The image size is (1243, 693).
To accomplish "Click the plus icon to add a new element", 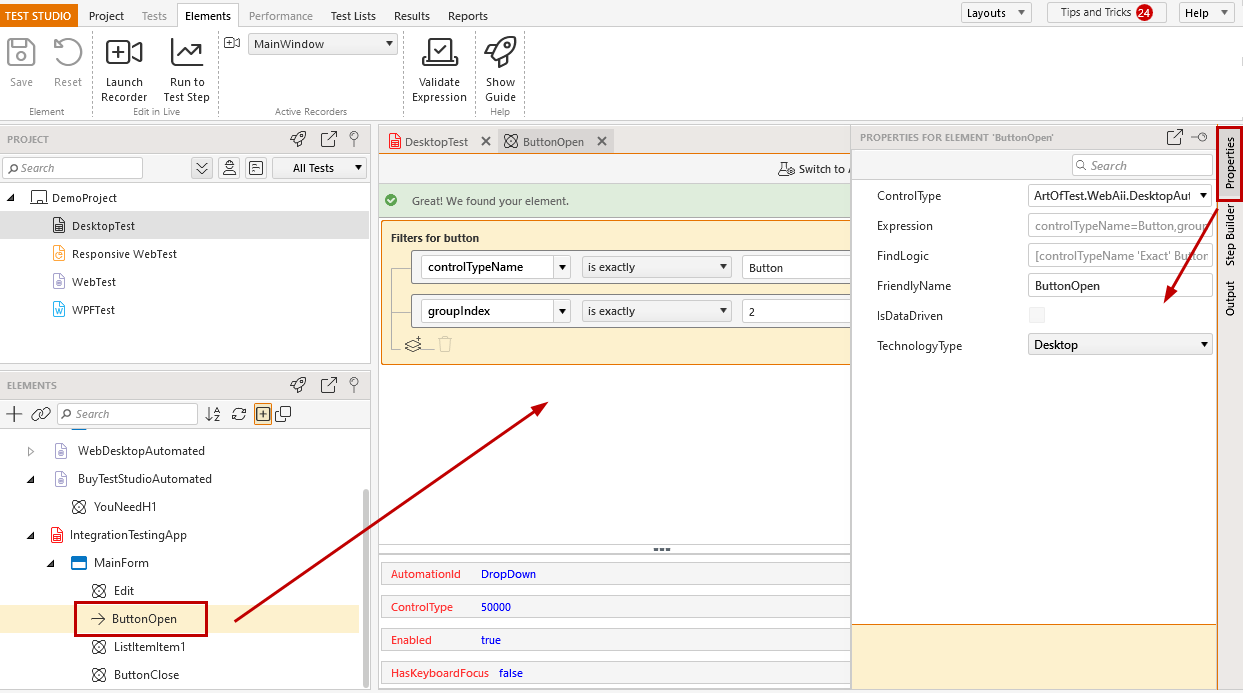I will tap(14, 414).
